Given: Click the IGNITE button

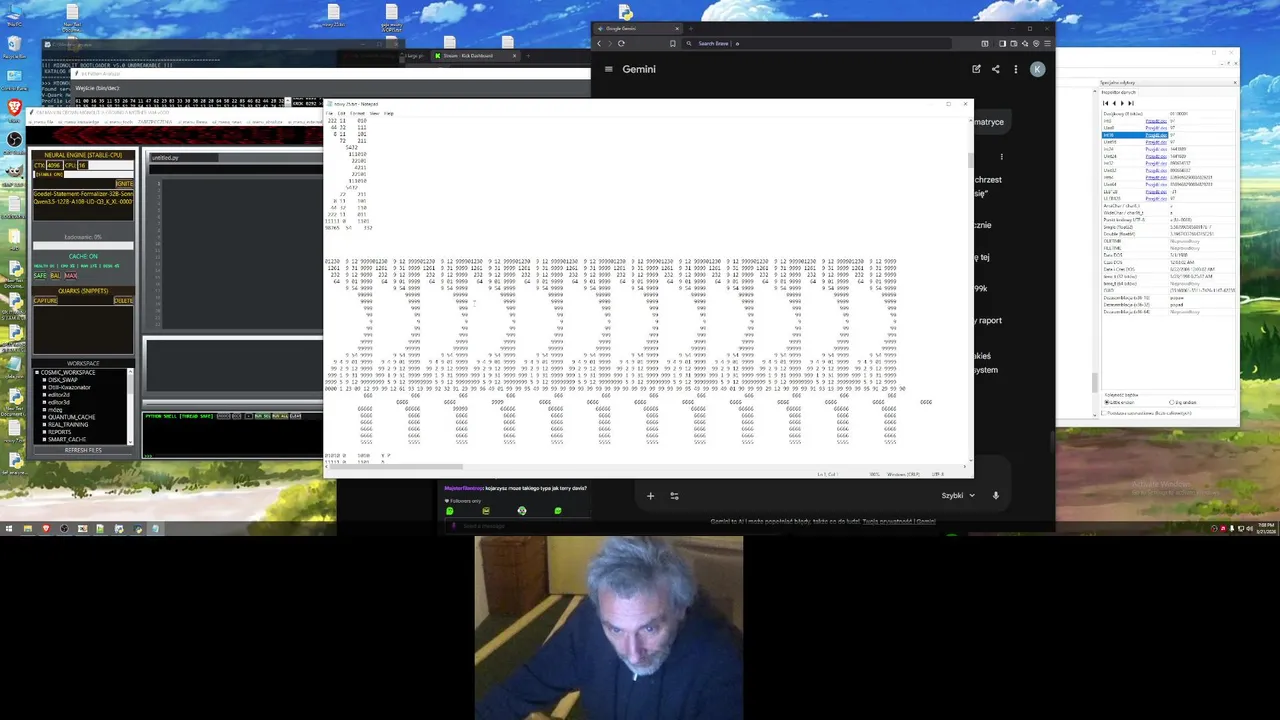Looking at the screenshot, I should (x=125, y=183).
